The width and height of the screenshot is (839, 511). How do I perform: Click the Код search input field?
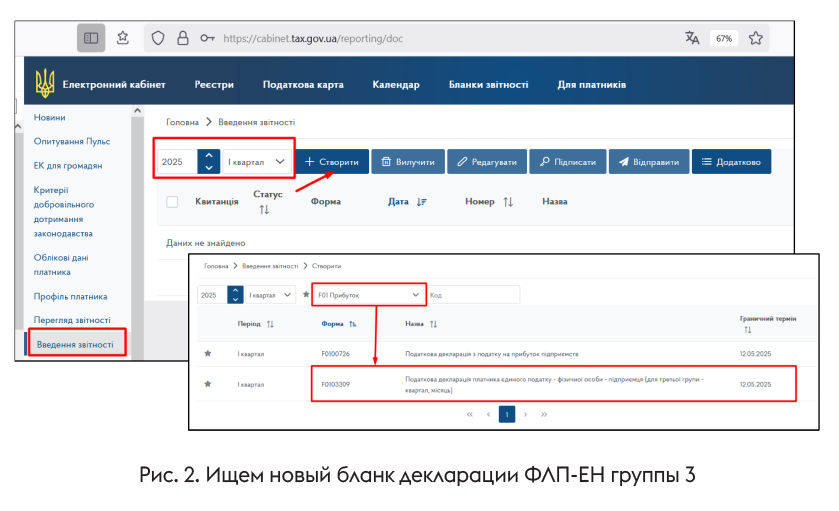472,296
